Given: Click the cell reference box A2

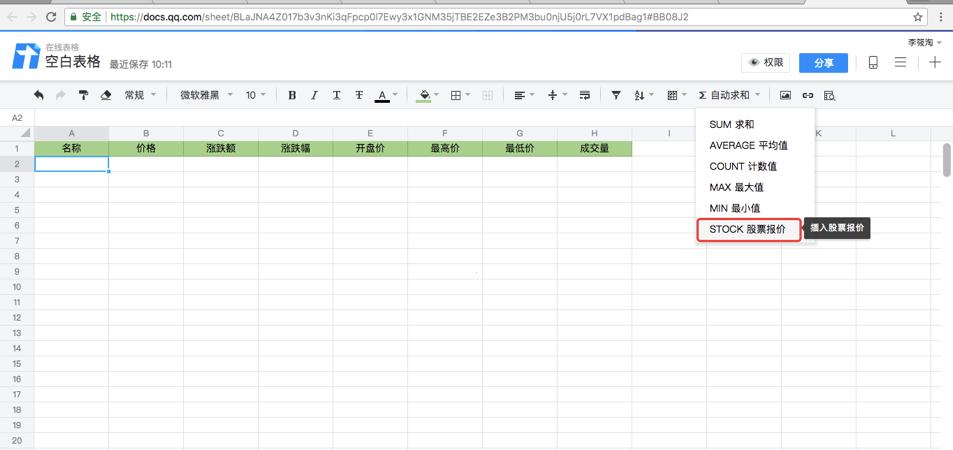Looking at the screenshot, I should tap(17, 117).
